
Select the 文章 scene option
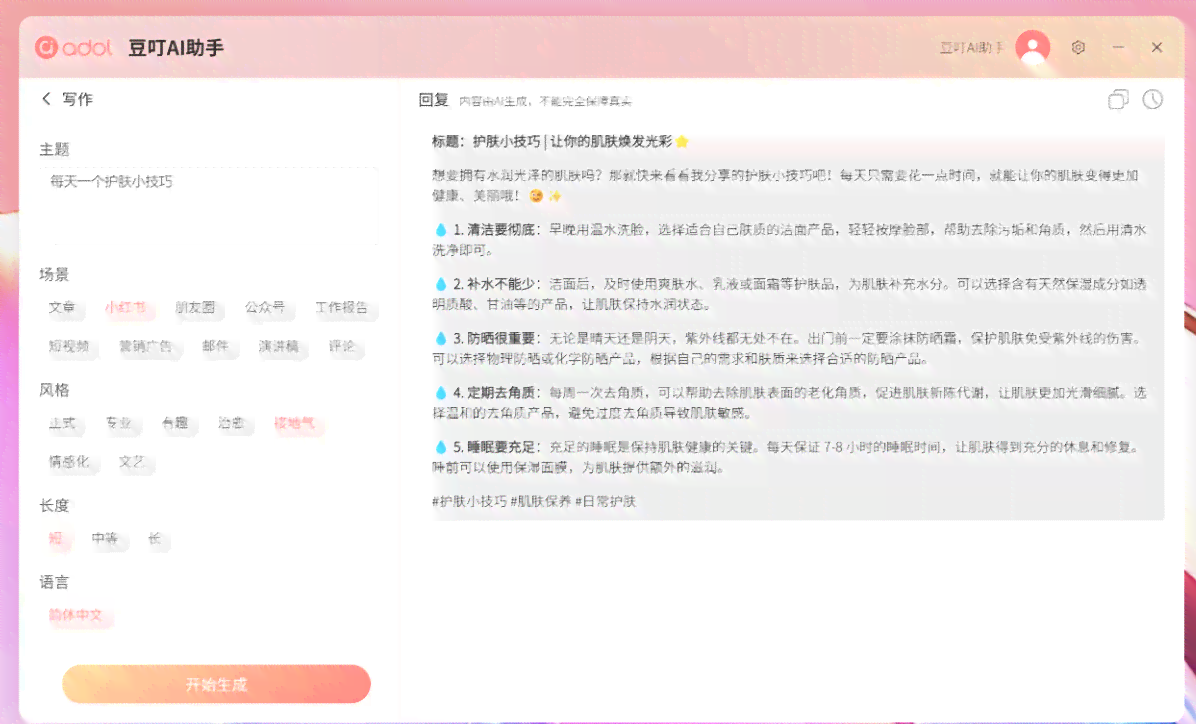(62, 307)
